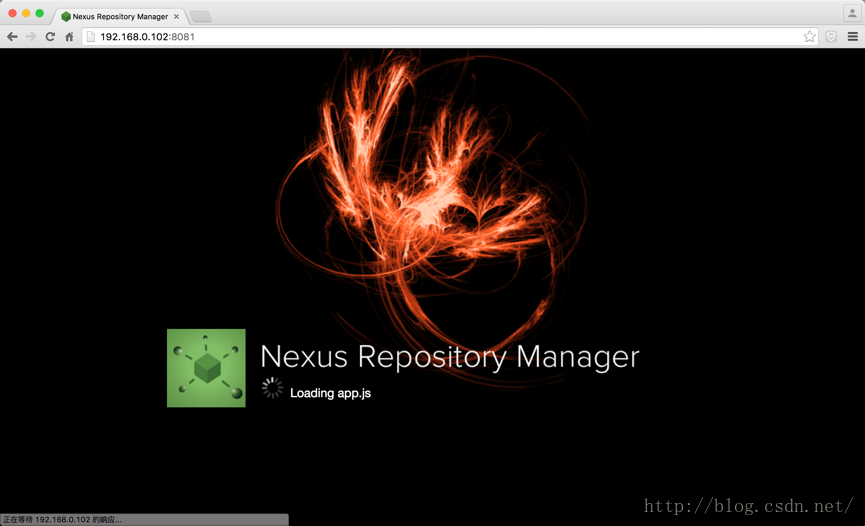Reload the page with refresh icon

(50, 36)
